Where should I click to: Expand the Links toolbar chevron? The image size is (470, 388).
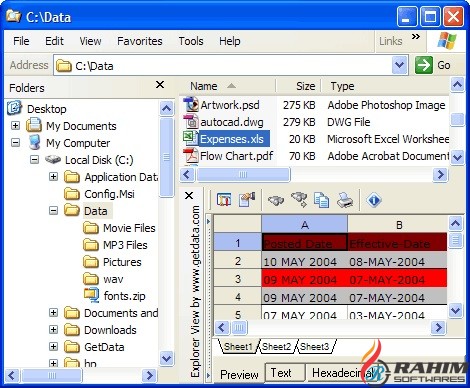point(415,36)
